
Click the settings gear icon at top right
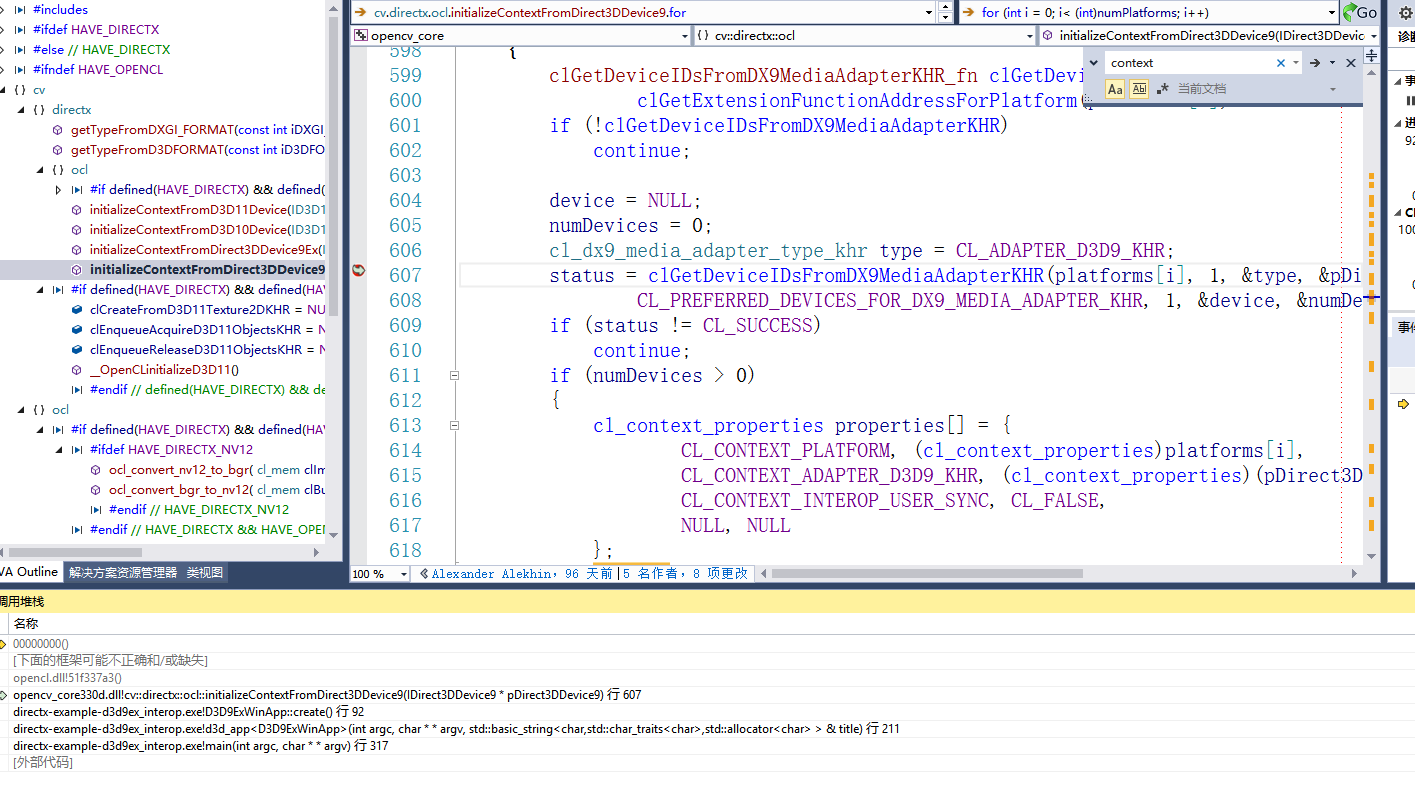tap(1406, 13)
